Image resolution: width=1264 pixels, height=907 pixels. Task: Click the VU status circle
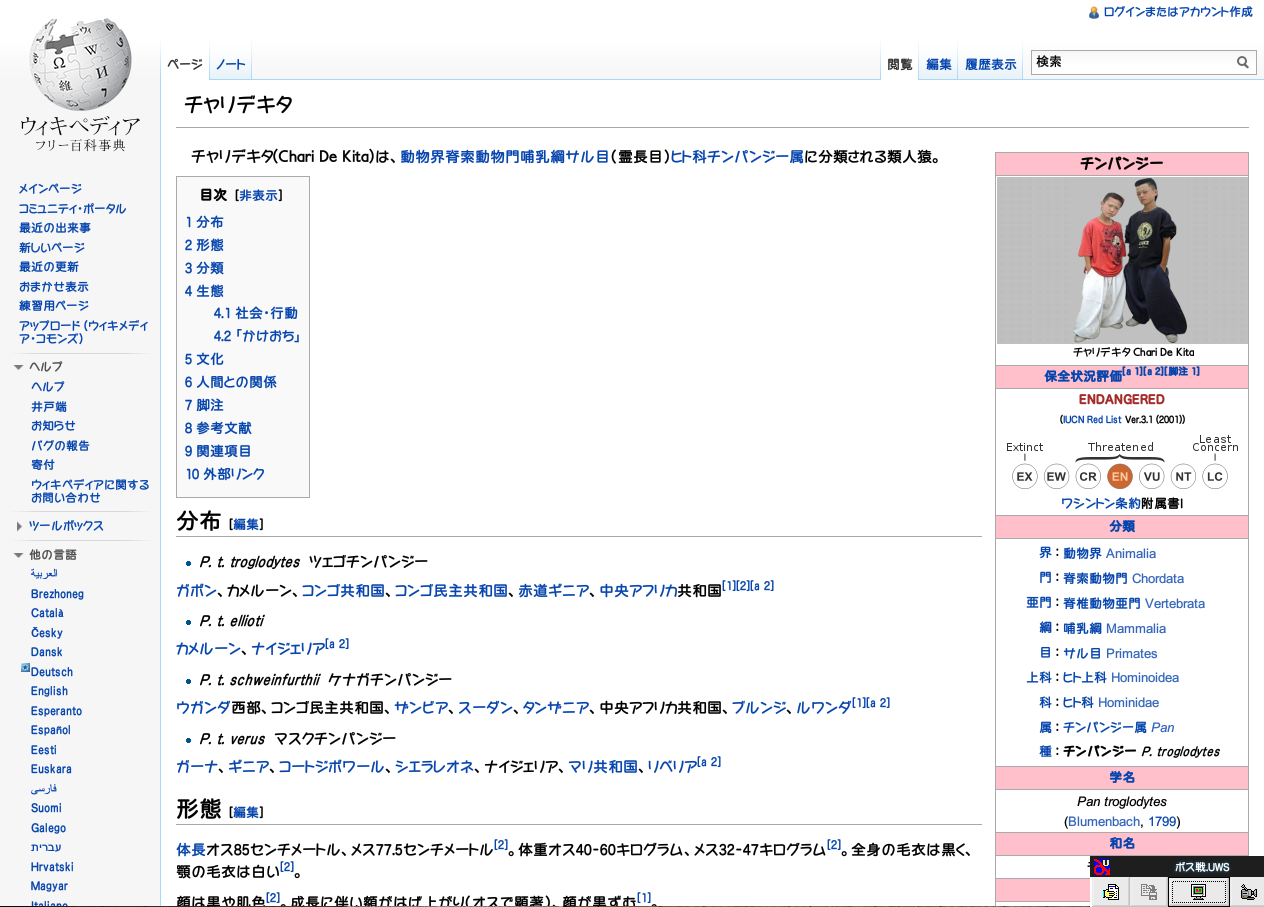(x=1151, y=477)
